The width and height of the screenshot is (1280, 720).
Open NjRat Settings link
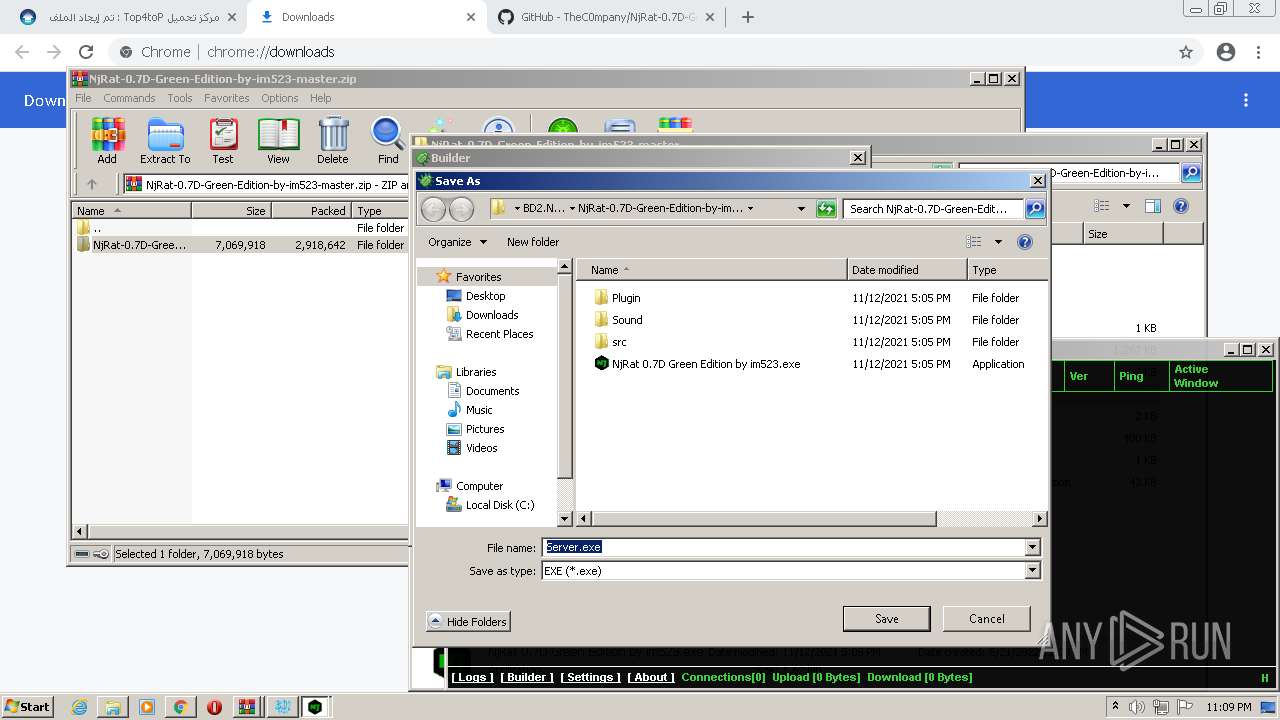590,677
